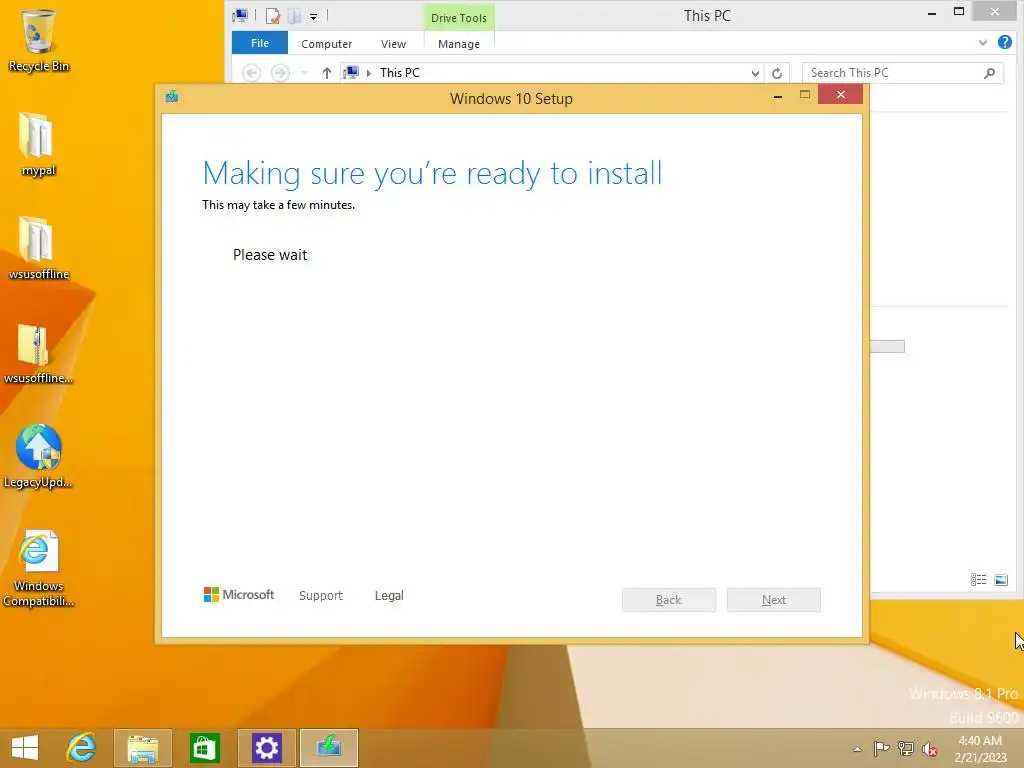Maximize the Windows 10 Setup window
This screenshot has height=768, width=1024.
(805, 95)
